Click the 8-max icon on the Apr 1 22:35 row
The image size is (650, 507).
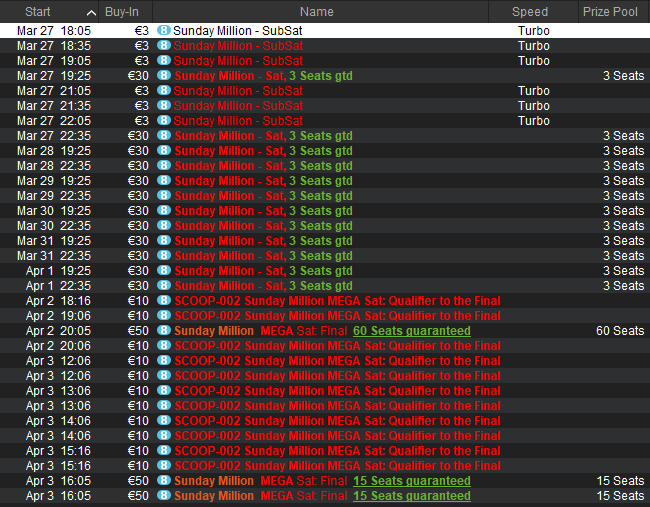(164, 285)
